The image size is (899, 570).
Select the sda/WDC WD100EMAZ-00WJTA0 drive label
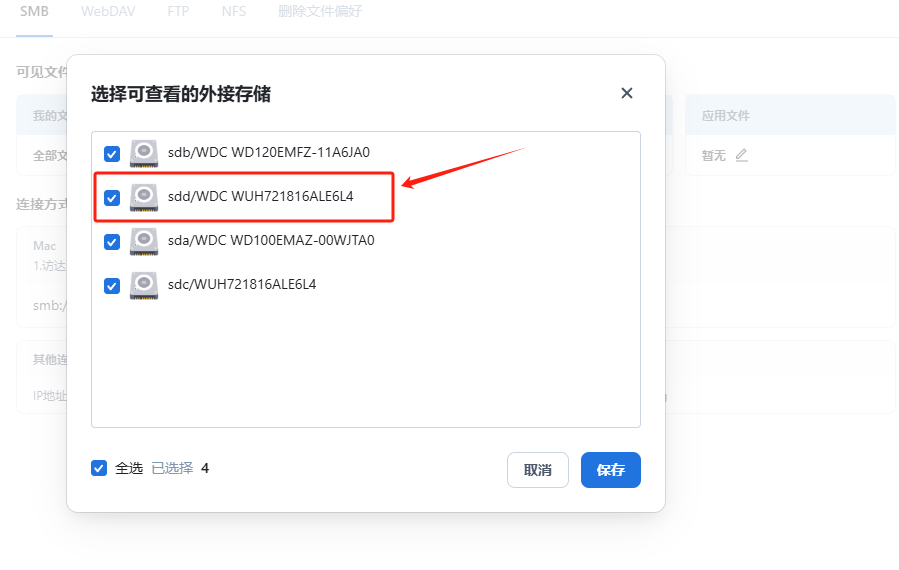point(271,240)
